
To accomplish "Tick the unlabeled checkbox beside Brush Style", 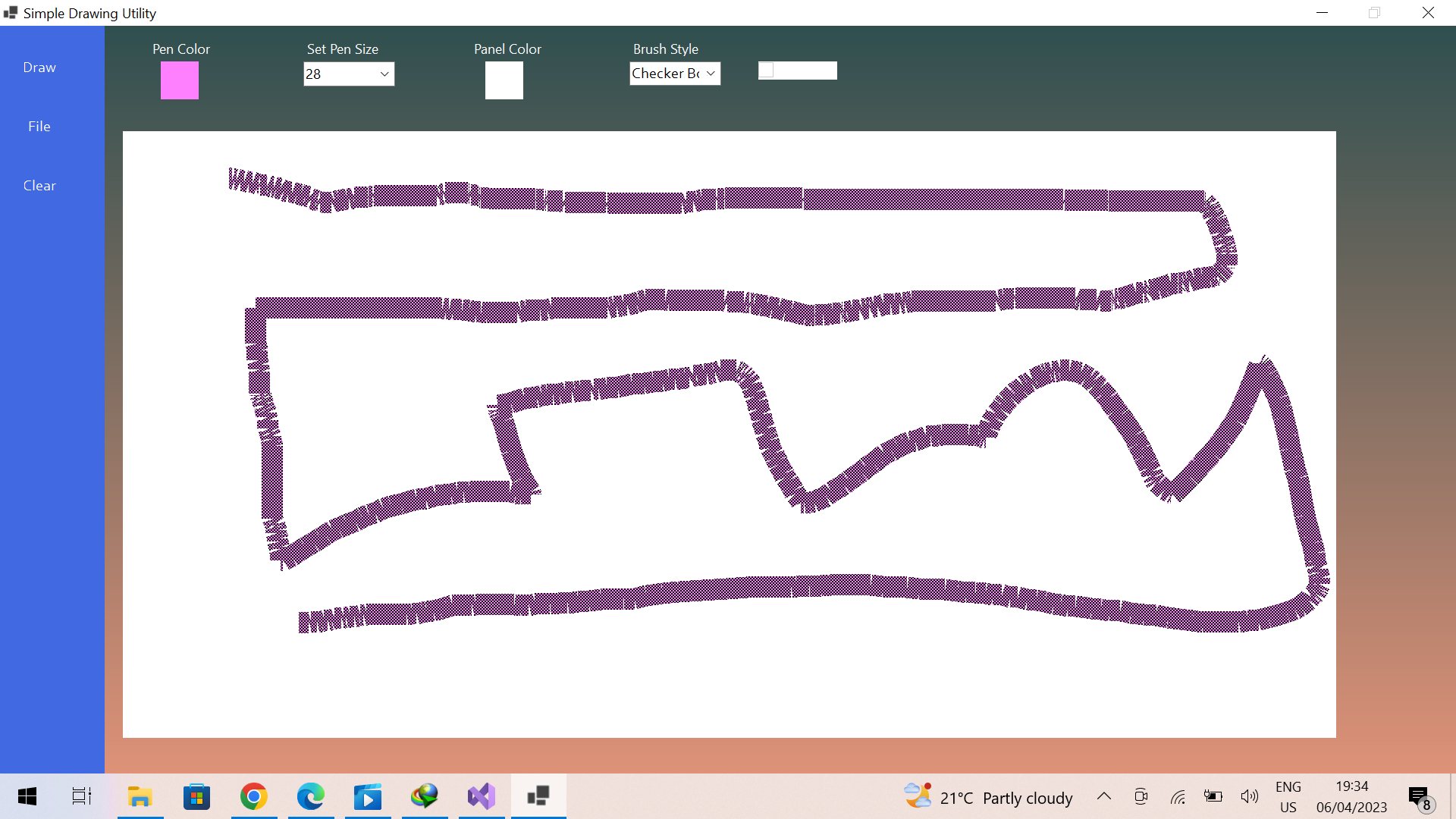I will point(767,71).
